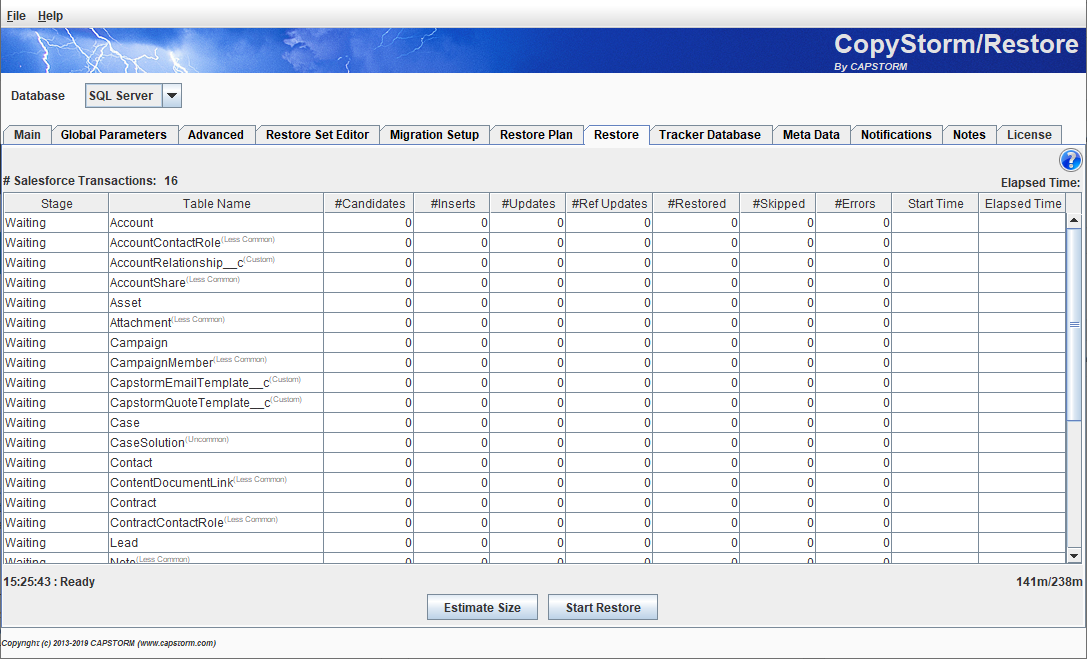Screen dimensions: 1087x659
Task: Click the #Inserts column header
Action: [x=452, y=203]
